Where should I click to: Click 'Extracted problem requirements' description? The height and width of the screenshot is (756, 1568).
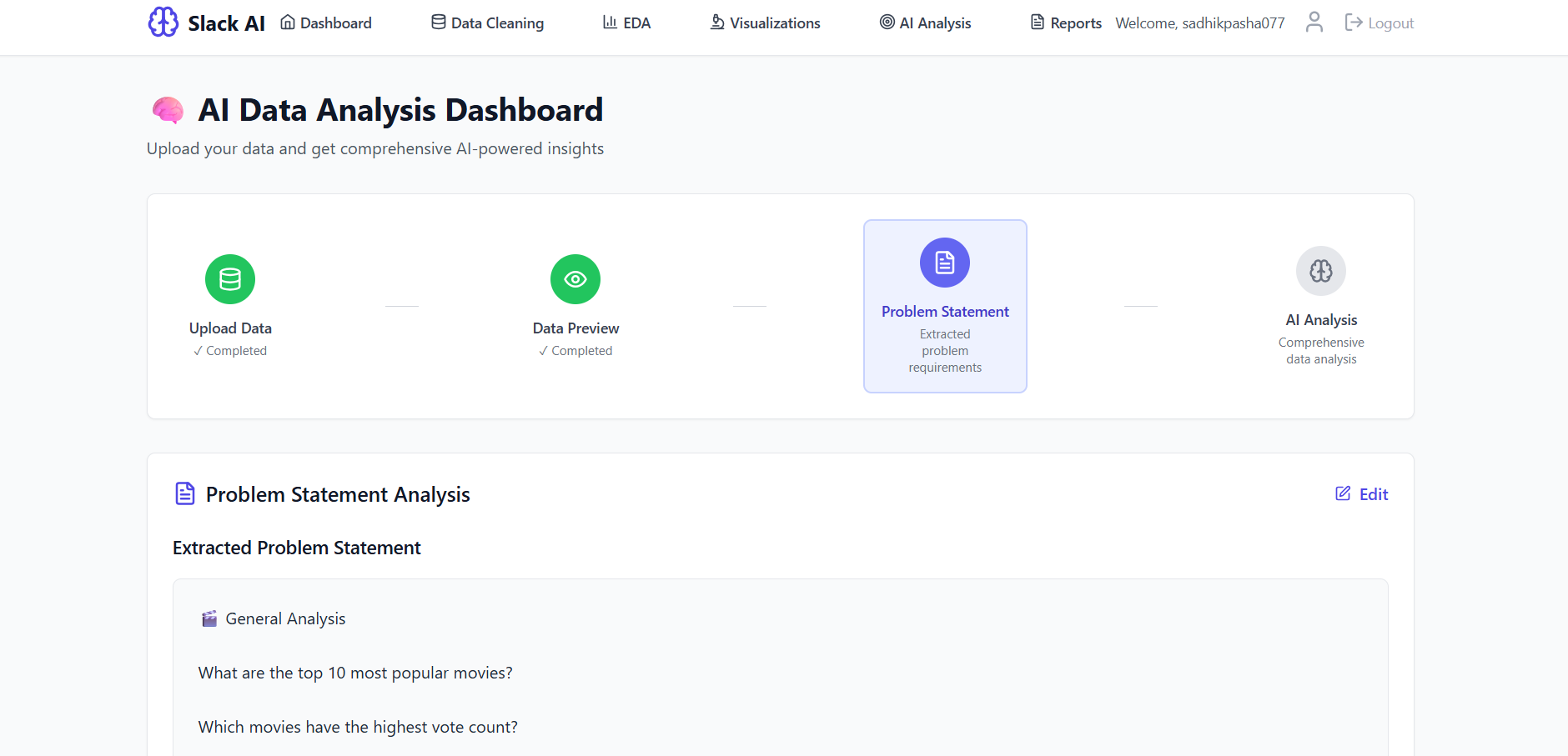coord(945,351)
